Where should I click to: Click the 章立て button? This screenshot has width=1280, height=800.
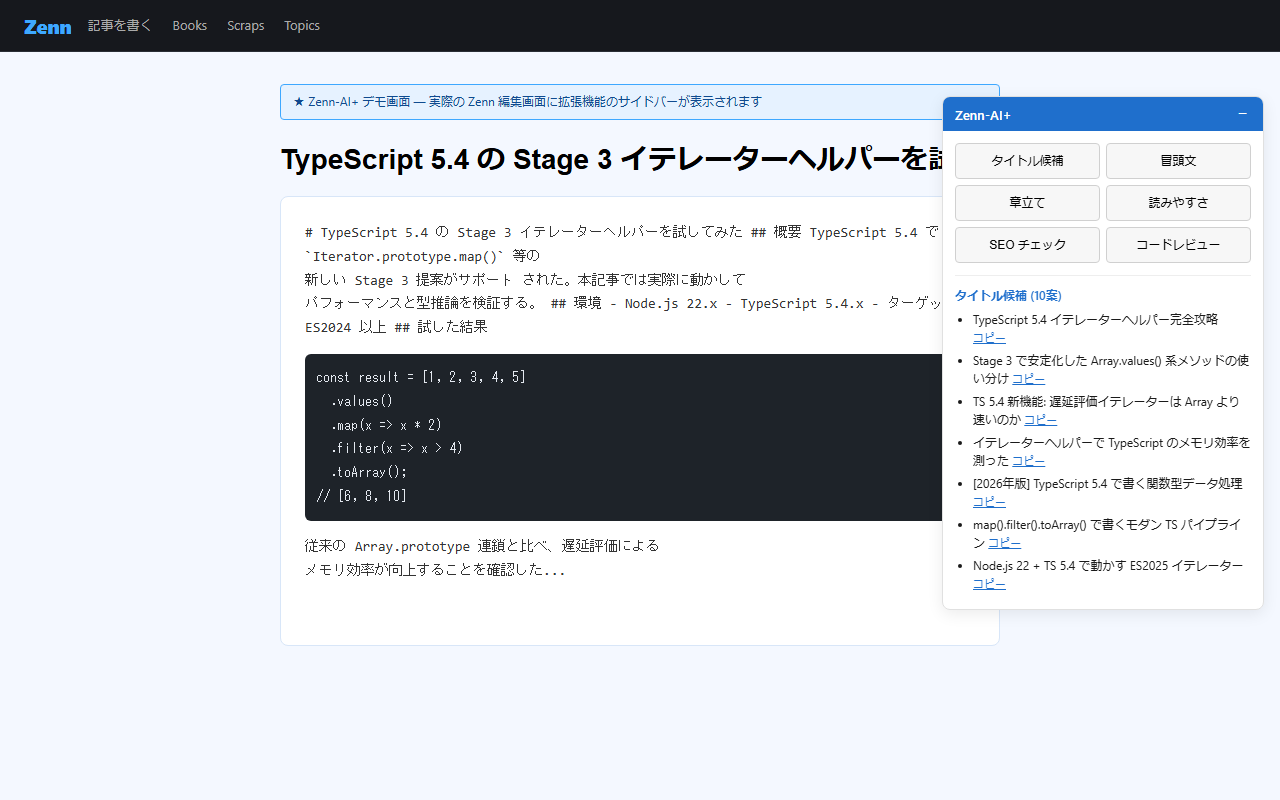coord(1027,203)
